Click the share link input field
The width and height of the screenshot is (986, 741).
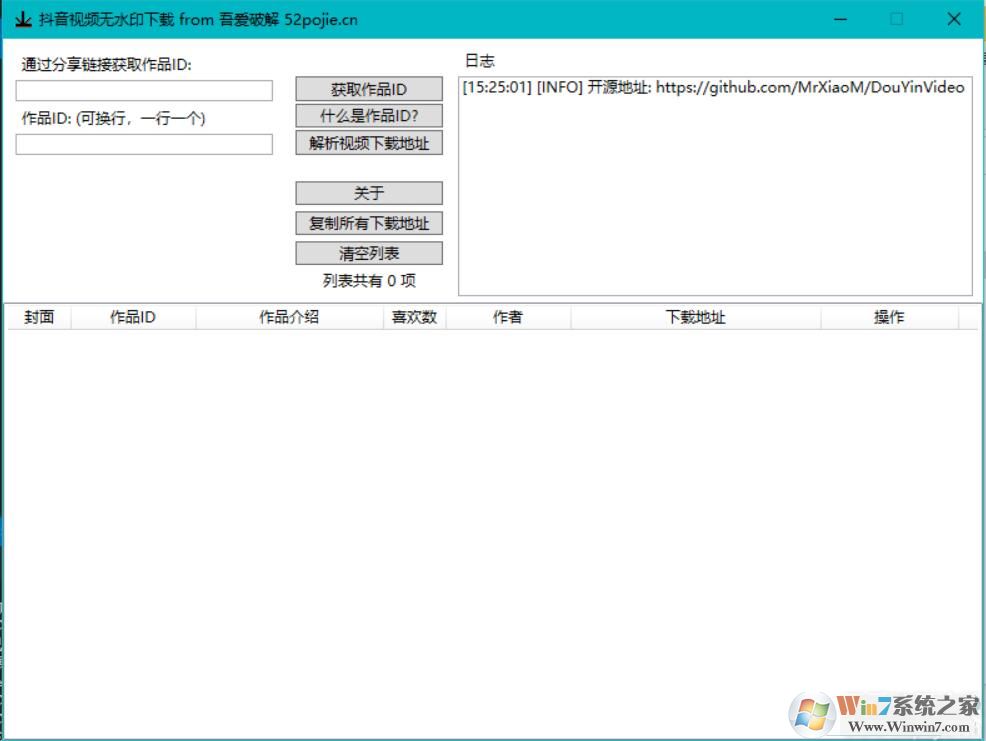point(143,90)
